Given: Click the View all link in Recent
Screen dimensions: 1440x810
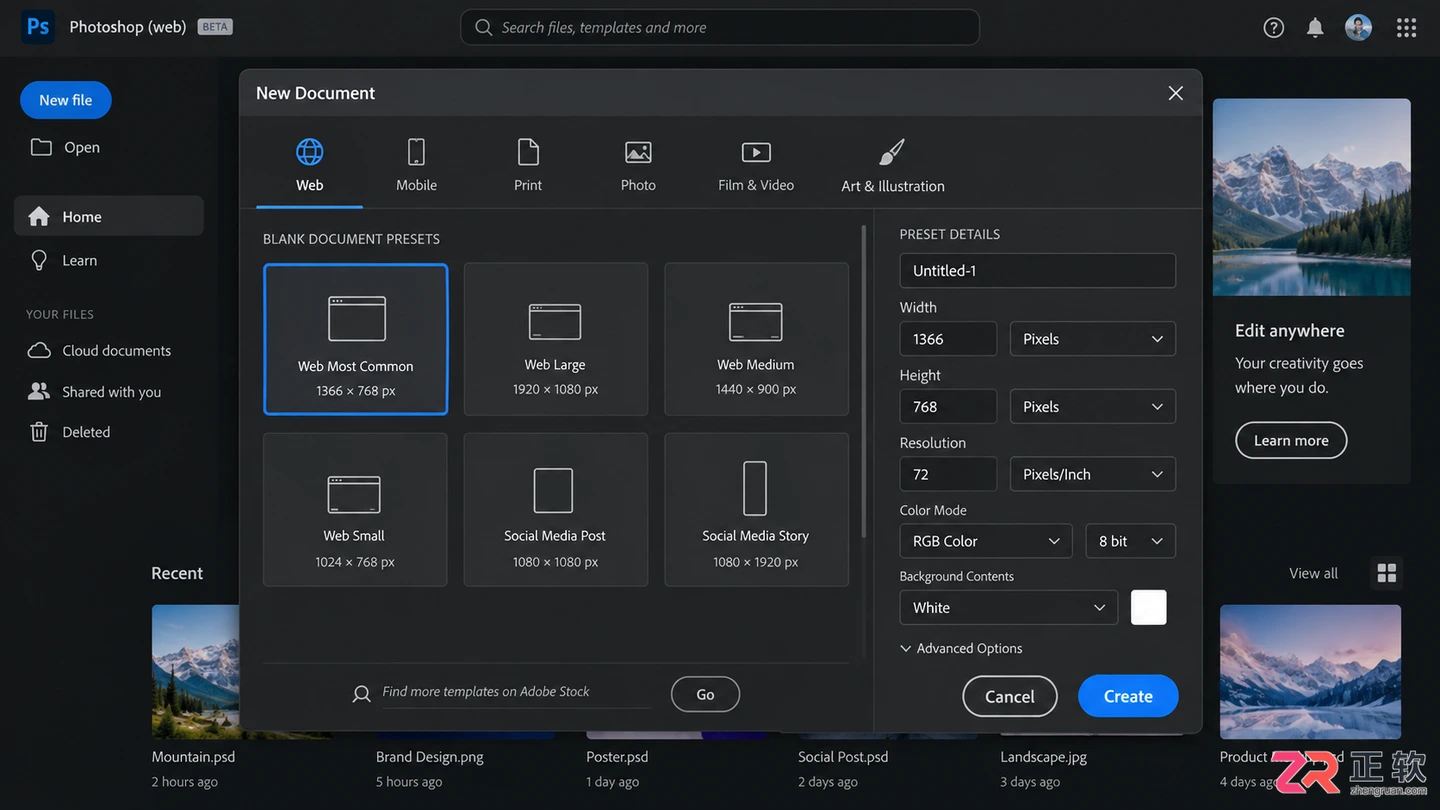Looking at the screenshot, I should 1313,573.
